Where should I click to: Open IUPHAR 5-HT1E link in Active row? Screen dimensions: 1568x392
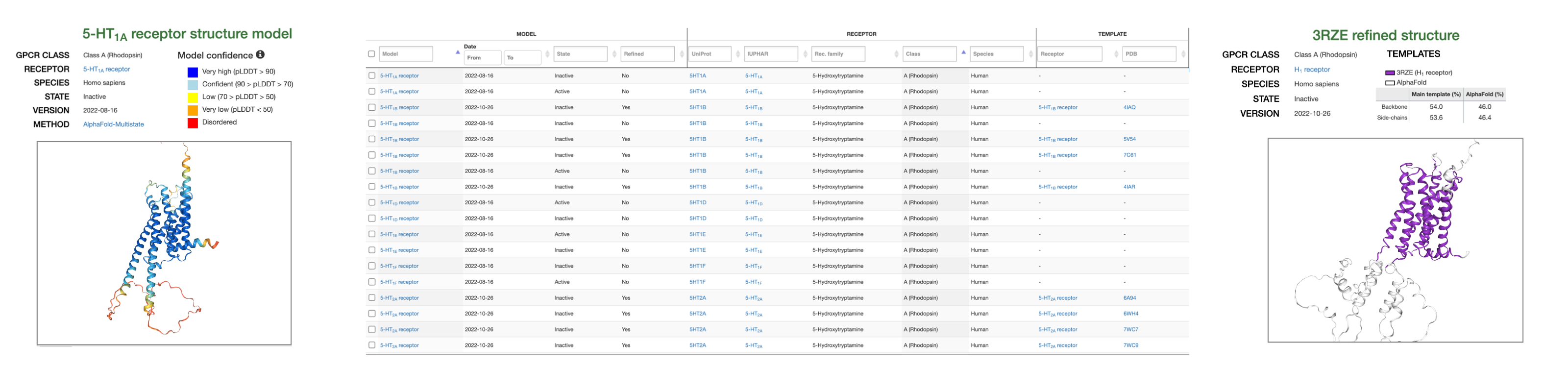(x=754, y=234)
